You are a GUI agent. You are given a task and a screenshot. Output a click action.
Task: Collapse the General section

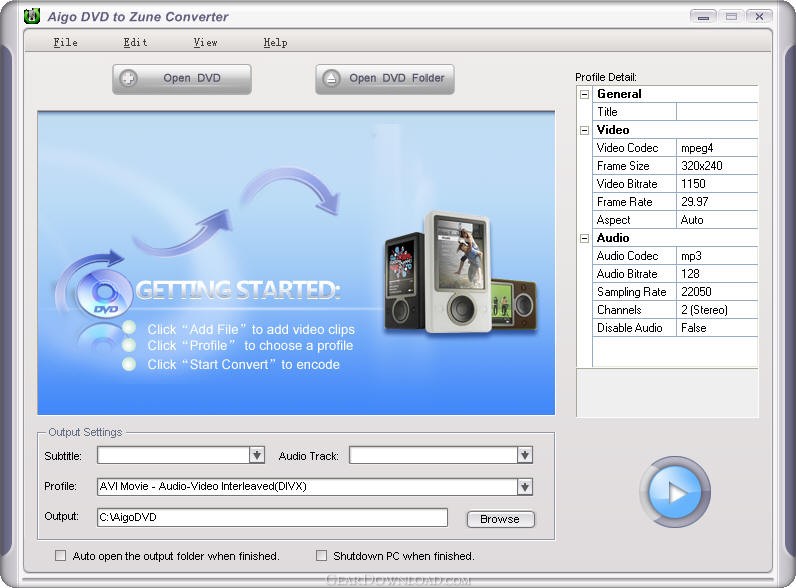point(584,94)
